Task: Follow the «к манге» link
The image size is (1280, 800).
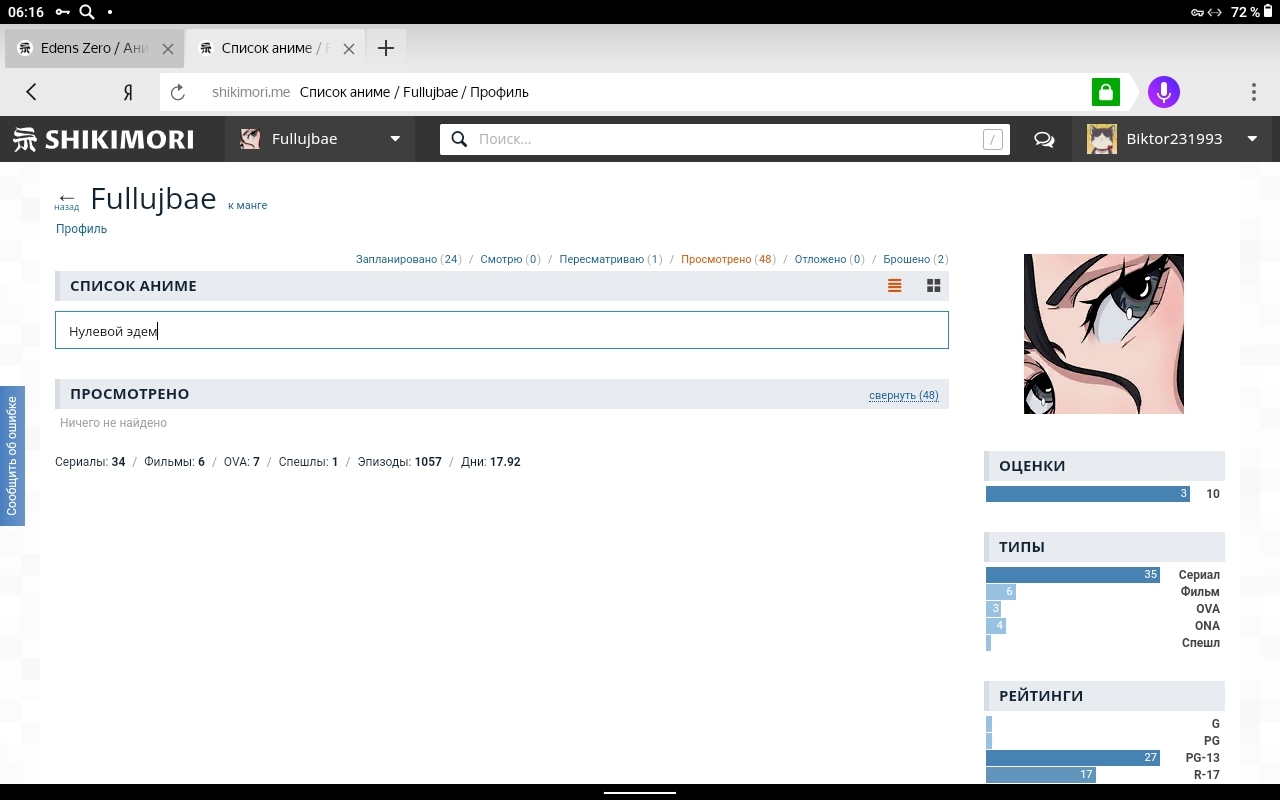Action: coord(247,205)
